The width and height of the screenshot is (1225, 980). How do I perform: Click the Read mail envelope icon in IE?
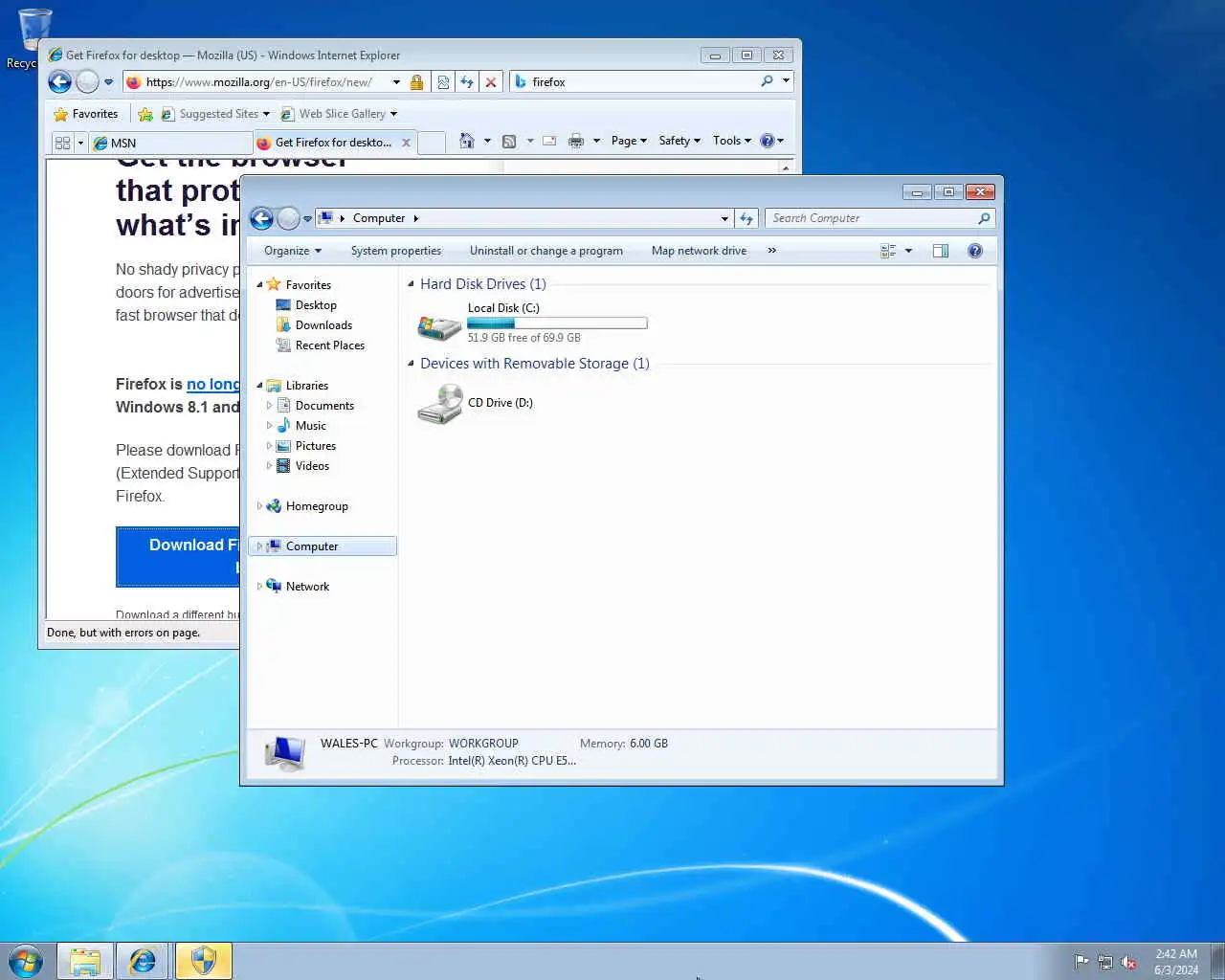pos(549,141)
